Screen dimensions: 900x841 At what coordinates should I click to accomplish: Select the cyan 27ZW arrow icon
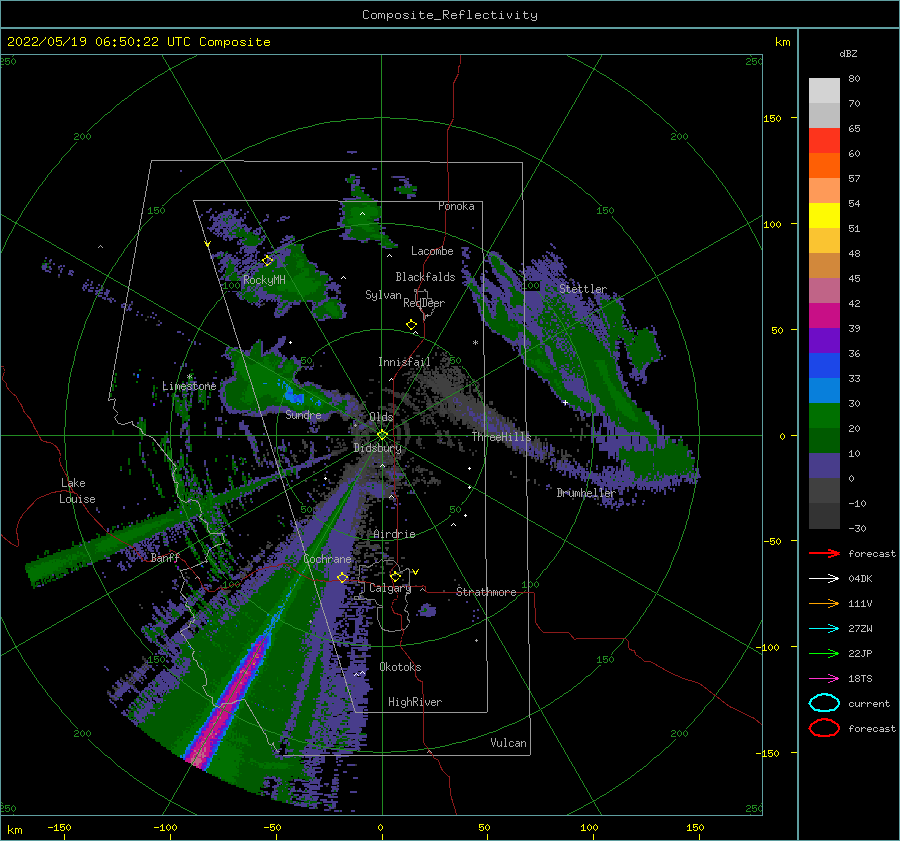pyautogui.click(x=824, y=629)
